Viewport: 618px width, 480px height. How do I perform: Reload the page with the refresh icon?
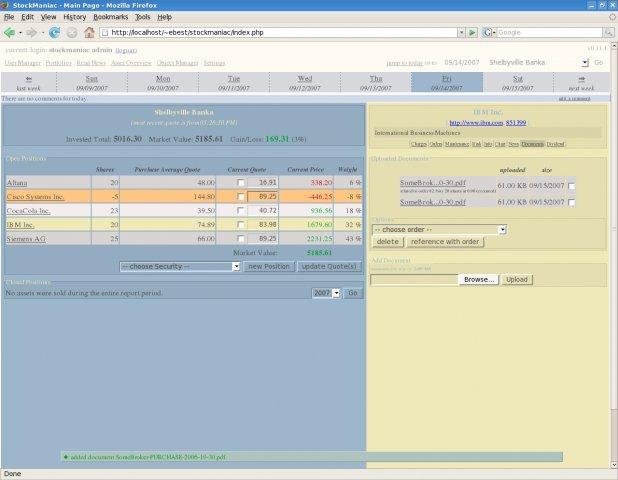point(54,33)
